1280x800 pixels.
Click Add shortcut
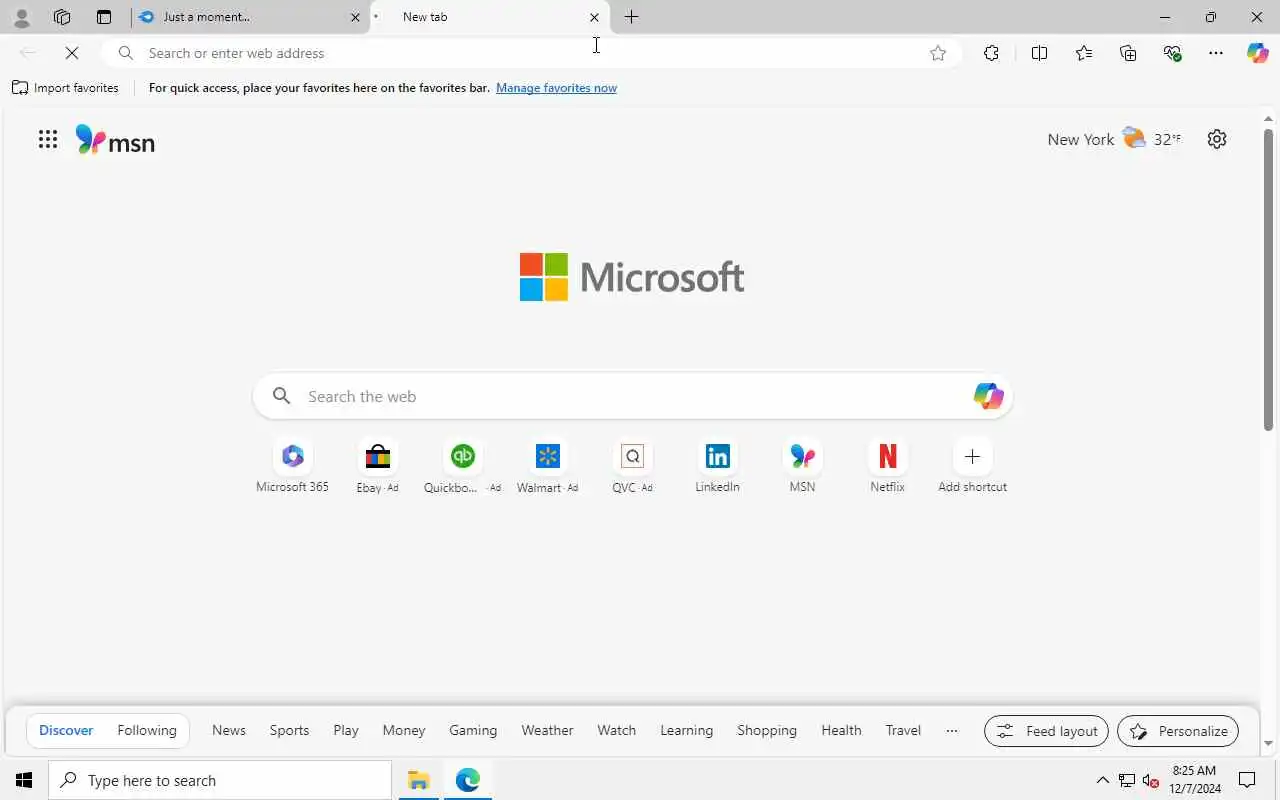pos(972,467)
